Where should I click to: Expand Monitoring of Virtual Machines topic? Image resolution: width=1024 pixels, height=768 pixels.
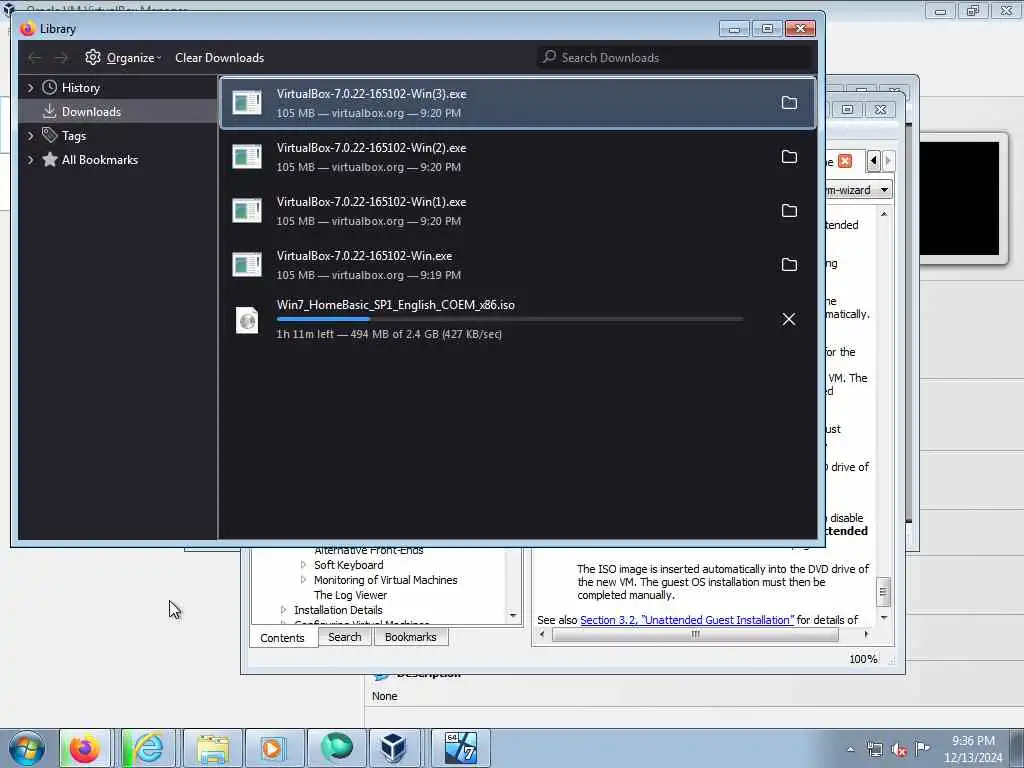[303, 580]
